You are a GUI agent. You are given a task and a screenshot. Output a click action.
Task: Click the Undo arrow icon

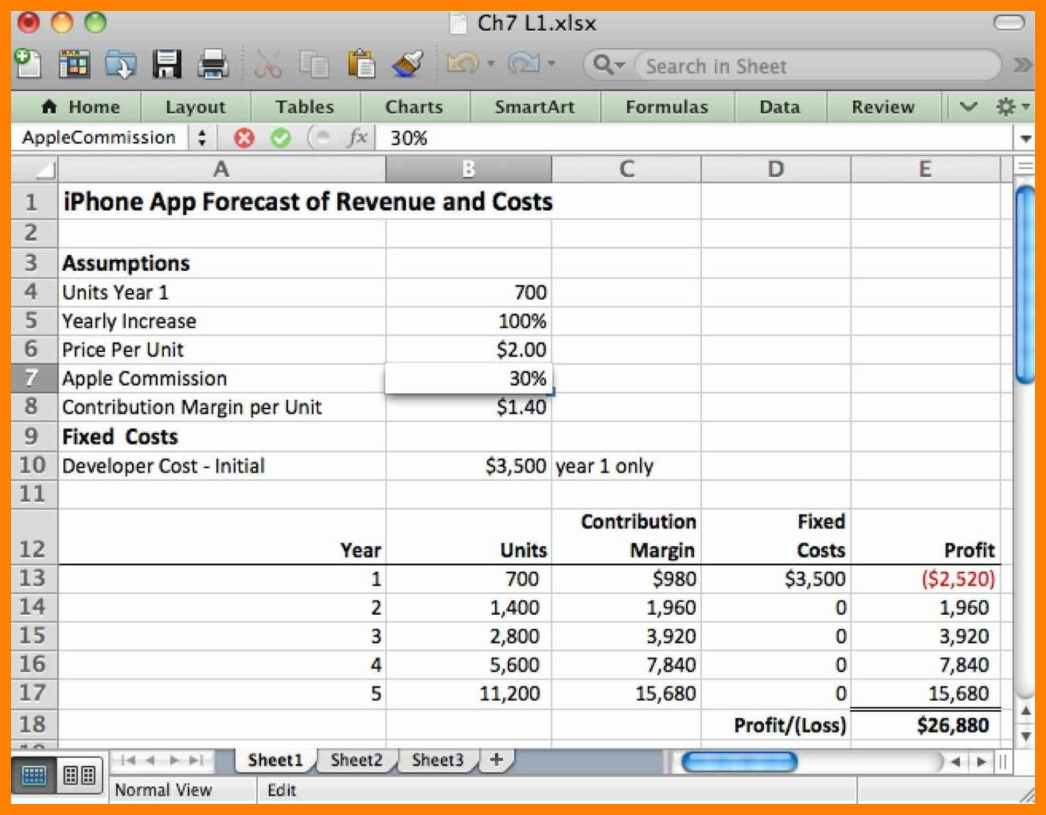(462, 64)
